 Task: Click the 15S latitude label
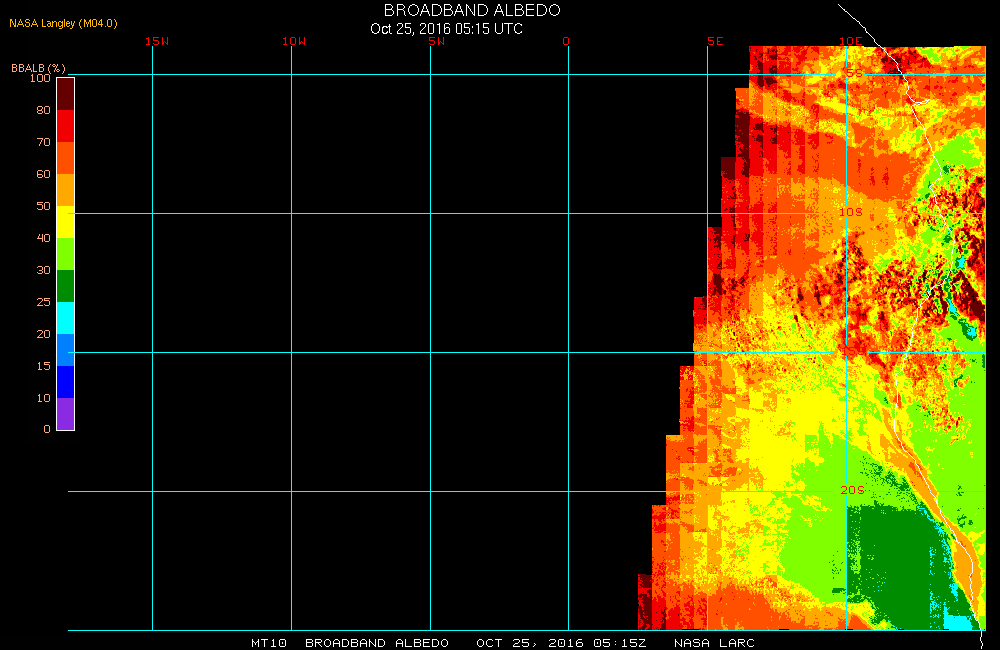coord(853,351)
